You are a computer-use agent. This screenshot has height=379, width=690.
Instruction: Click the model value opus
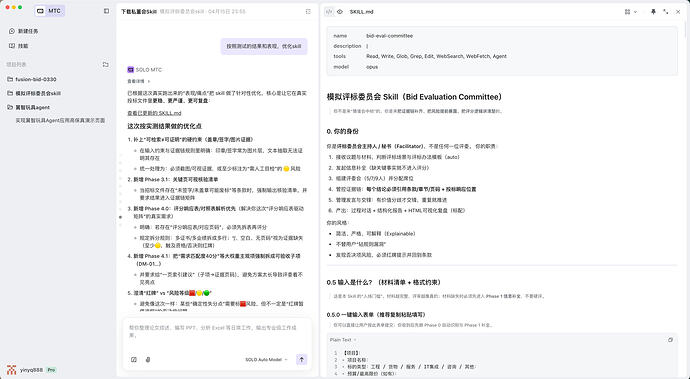coord(372,67)
